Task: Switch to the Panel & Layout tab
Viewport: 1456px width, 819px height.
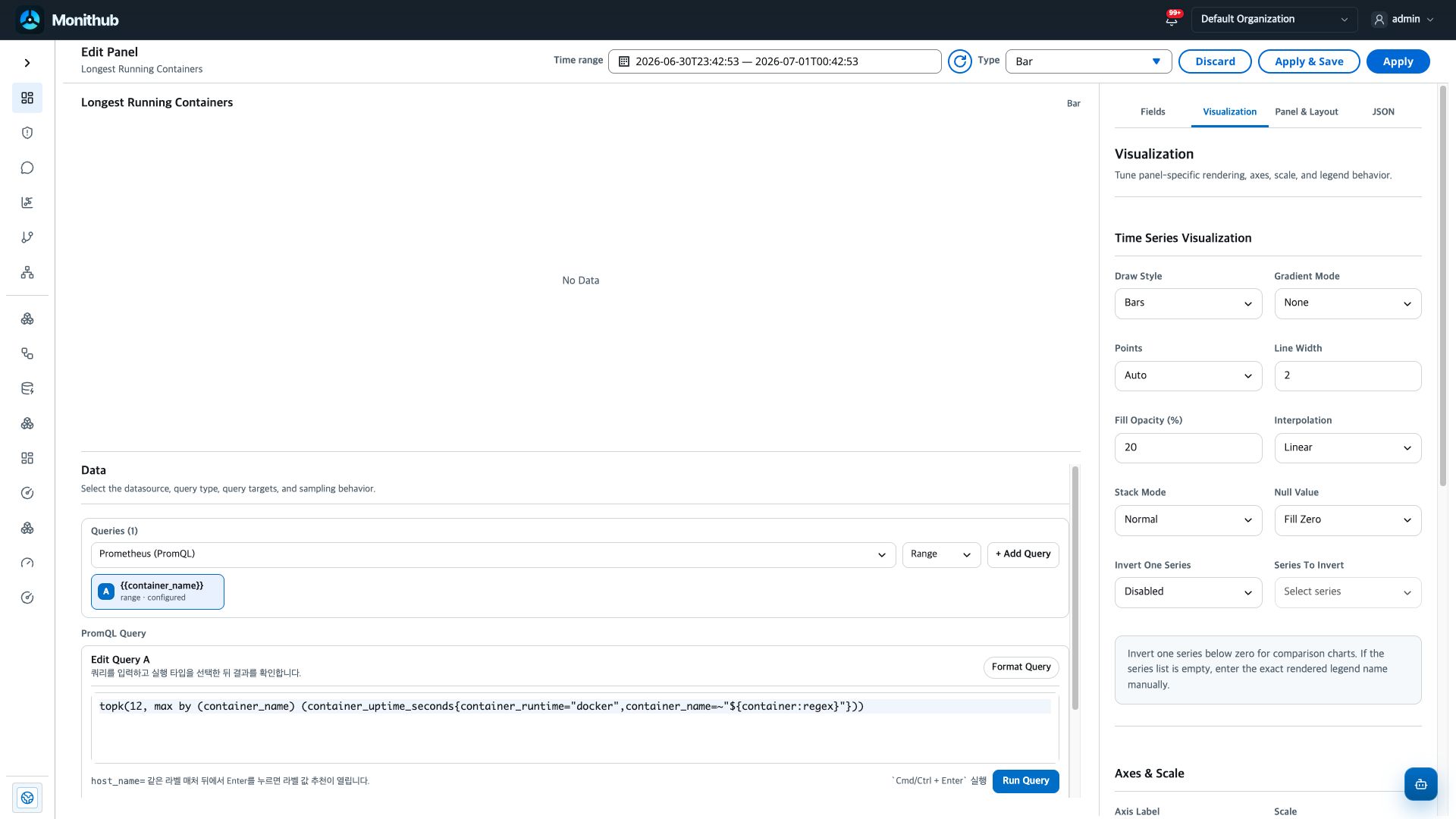Action: coord(1306,111)
